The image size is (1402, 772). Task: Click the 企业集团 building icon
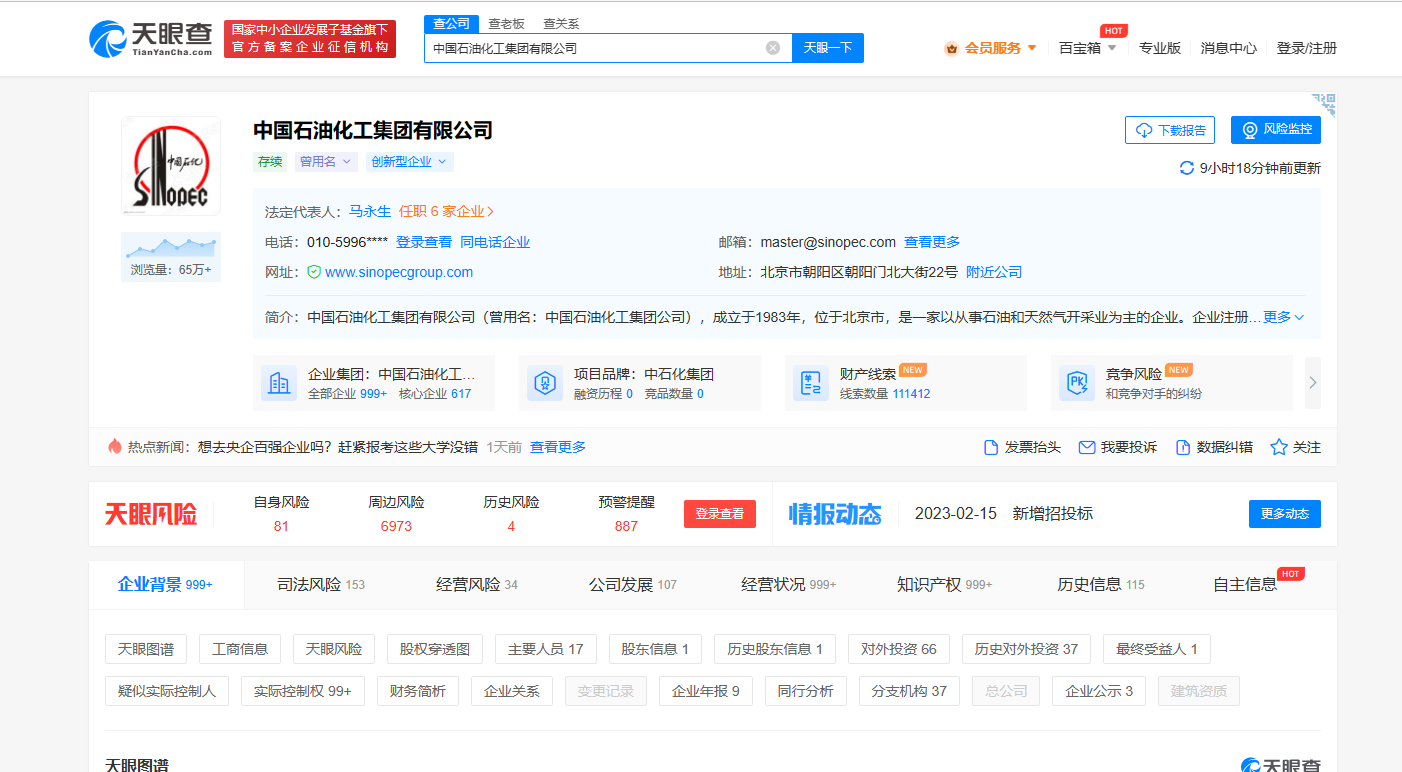pos(279,383)
